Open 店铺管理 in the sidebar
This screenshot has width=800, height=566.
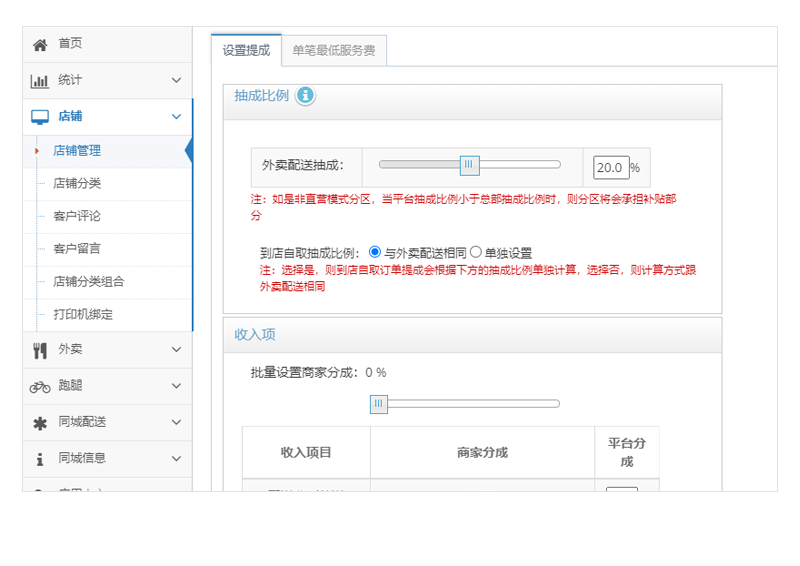pos(107,151)
